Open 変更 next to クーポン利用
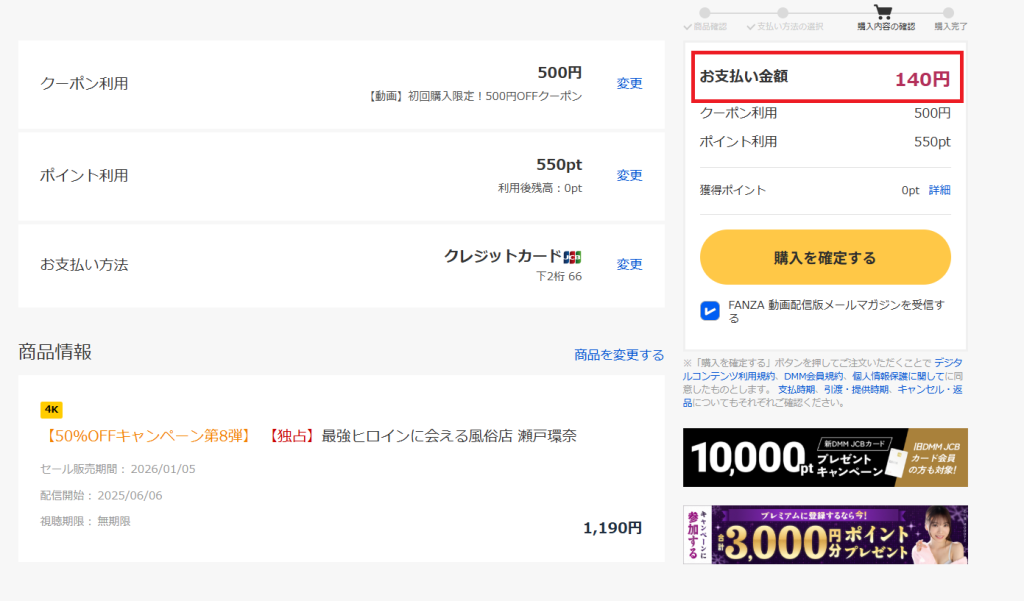This screenshot has height=601, width=1024. (x=629, y=84)
